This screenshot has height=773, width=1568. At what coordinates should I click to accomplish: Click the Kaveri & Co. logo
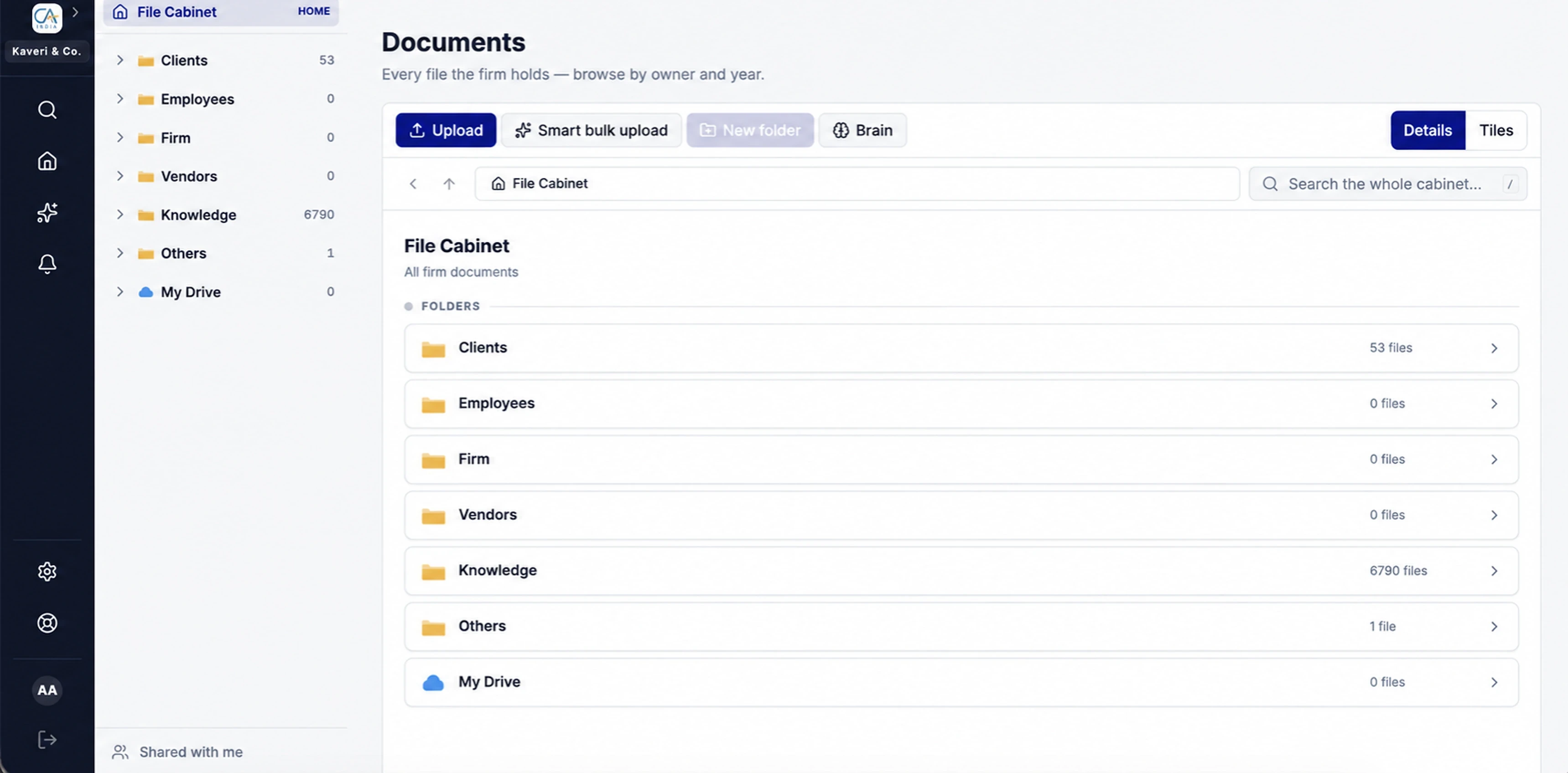point(47,18)
